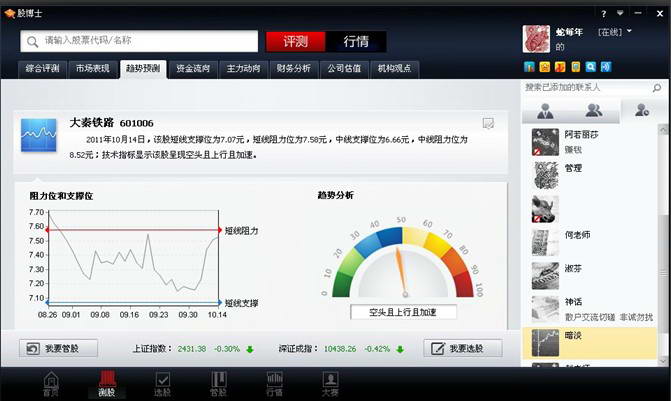Switch to the 综合评测 tab

pos(42,69)
